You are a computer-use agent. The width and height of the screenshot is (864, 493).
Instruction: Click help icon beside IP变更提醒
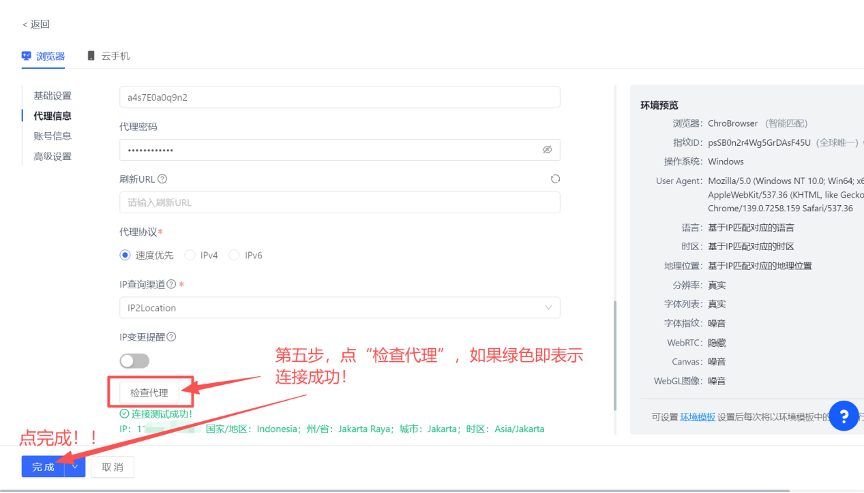tap(171, 337)
